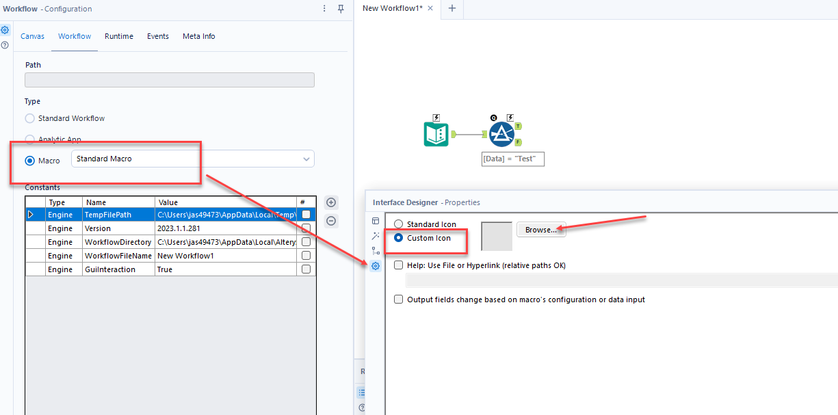Click the # column header in Constants table
The width and height of the screenshot is (838, 415).
pyautogui.click(x=306, y=202)
